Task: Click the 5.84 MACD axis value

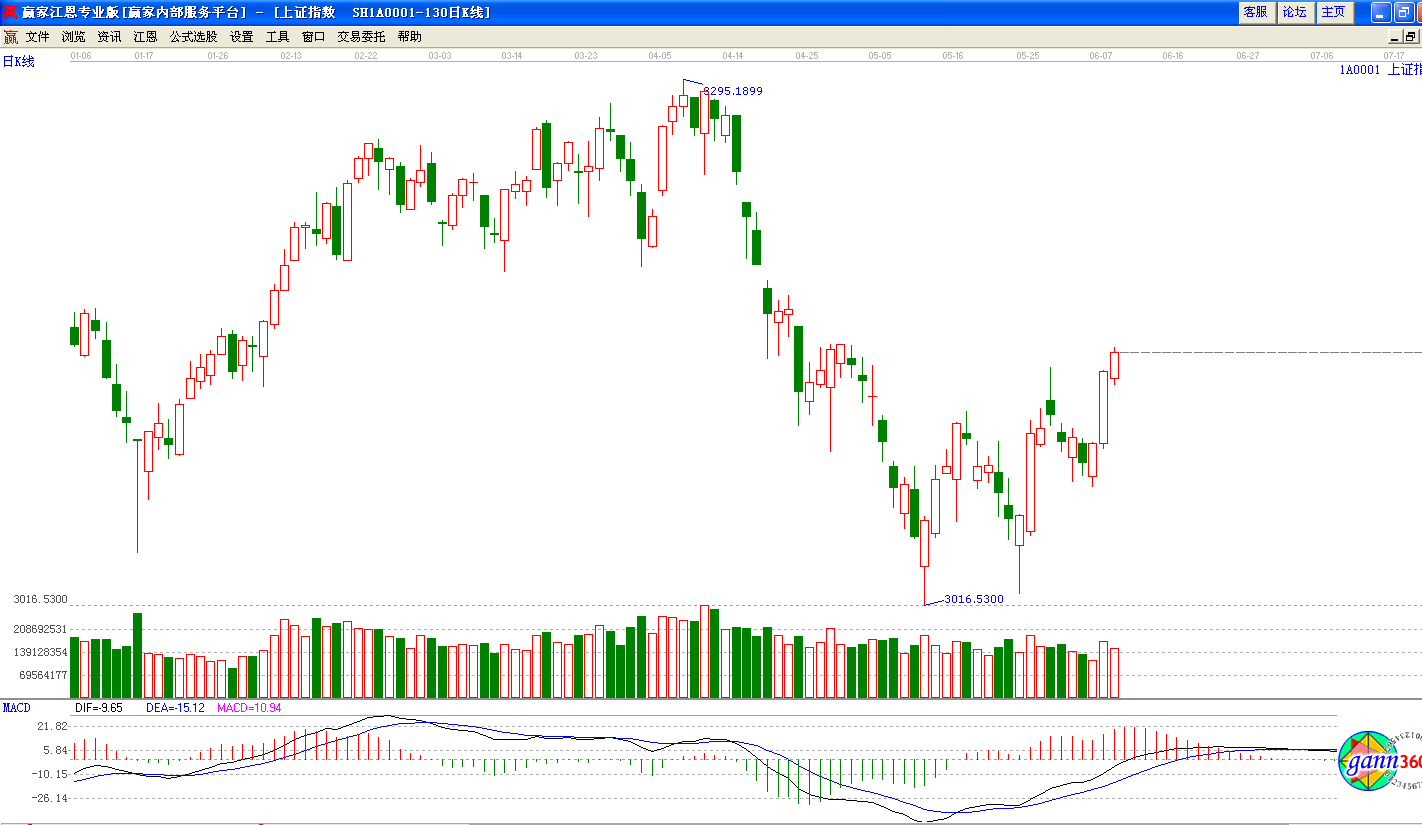Action: (x=56, y=750)
